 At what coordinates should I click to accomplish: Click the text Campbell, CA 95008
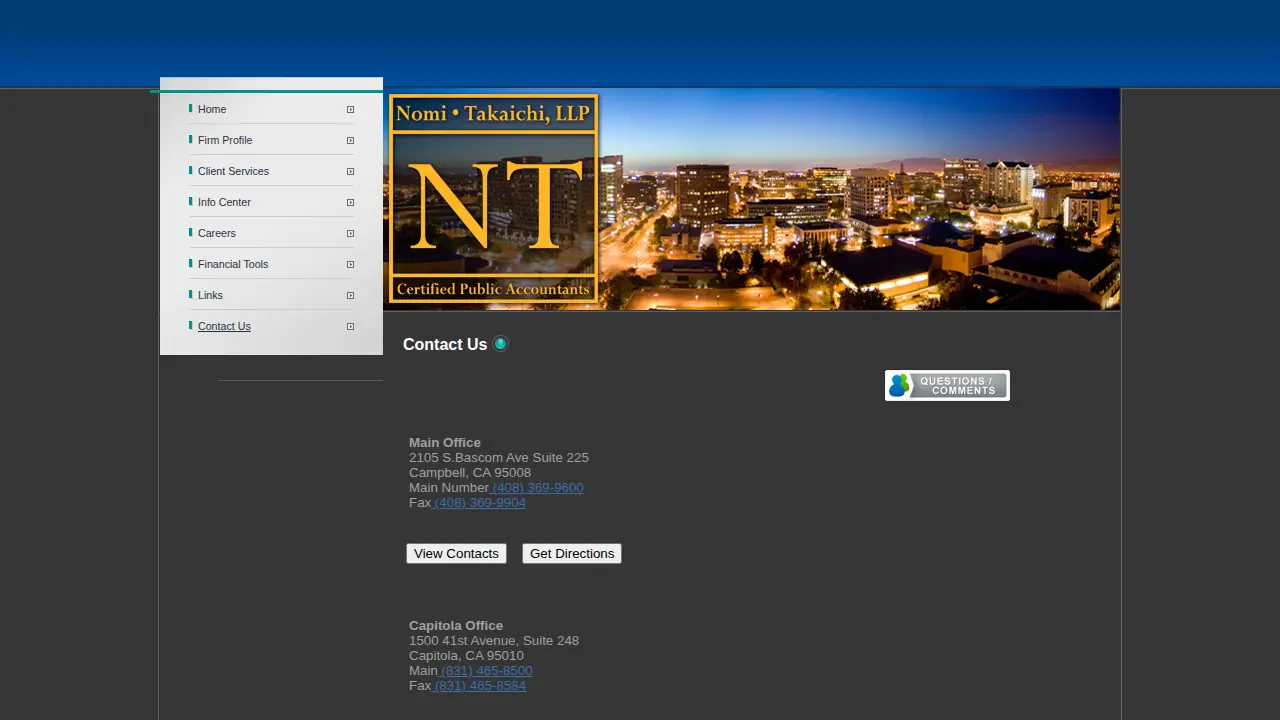point(470,473)
